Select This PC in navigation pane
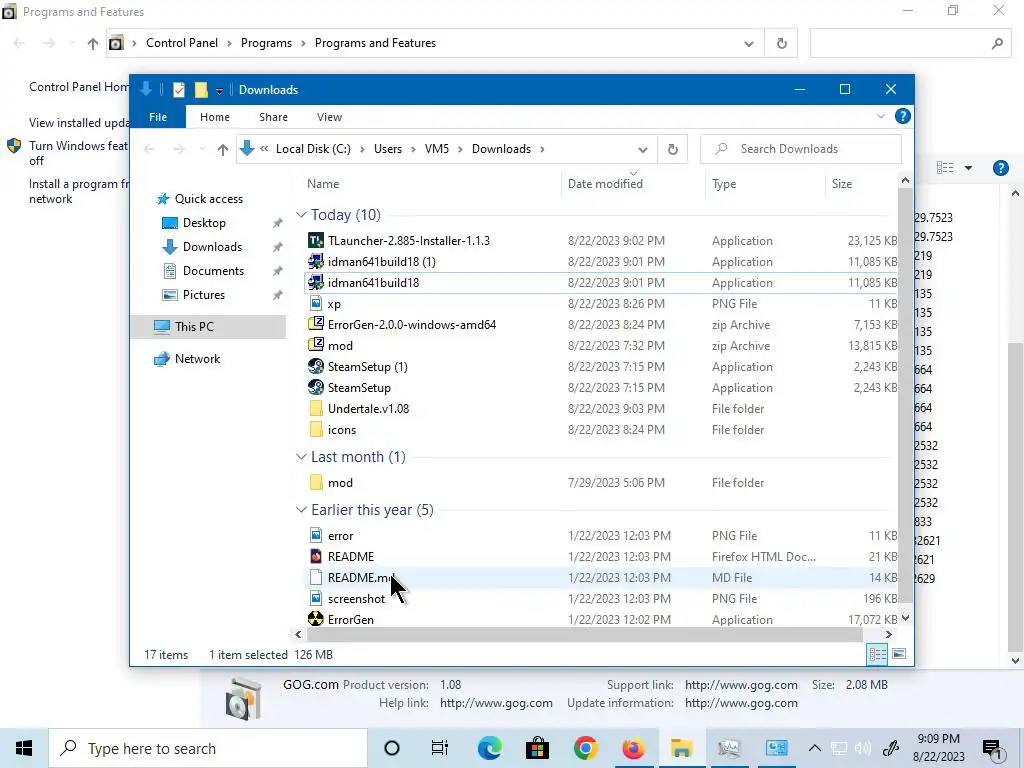The width and height of the screenshot is (1024, 768). click(194, 327)
